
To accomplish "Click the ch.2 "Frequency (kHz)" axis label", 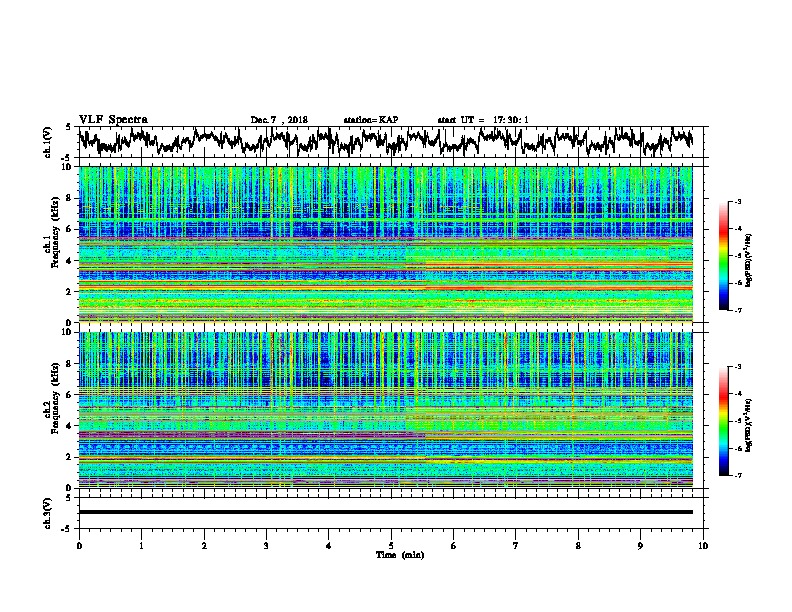I will click(x=55, y=398).
